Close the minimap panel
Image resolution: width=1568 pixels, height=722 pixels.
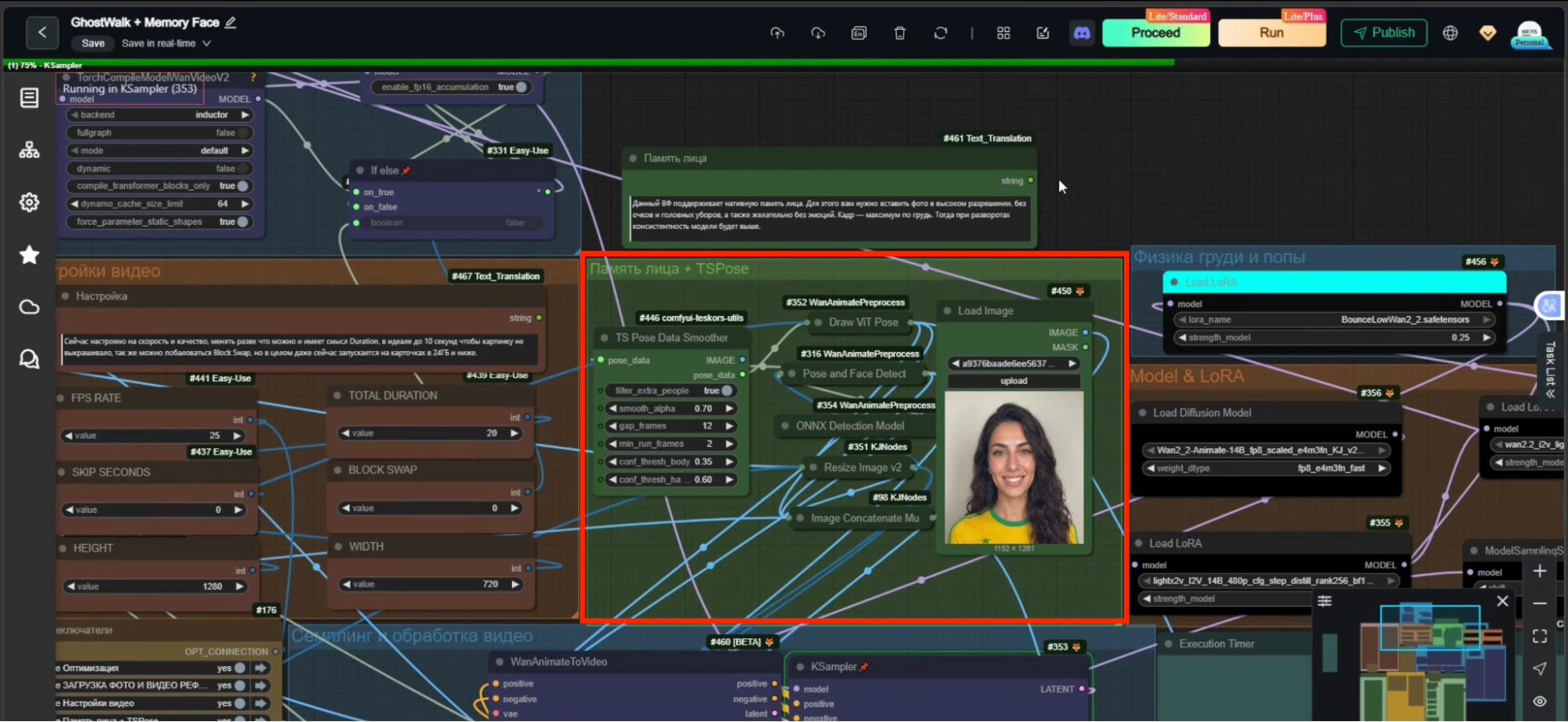tap(1502, 601)
